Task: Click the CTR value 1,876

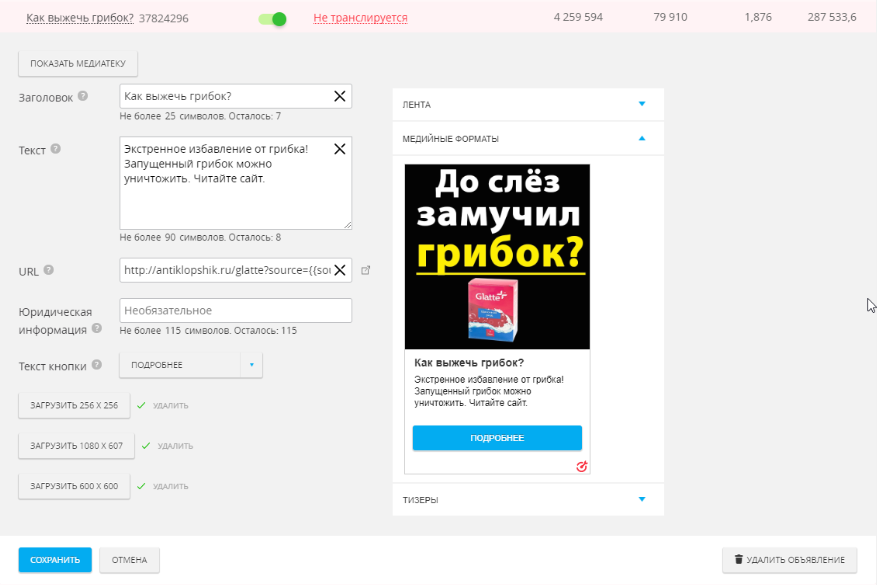Action: [x=758, y=17]
